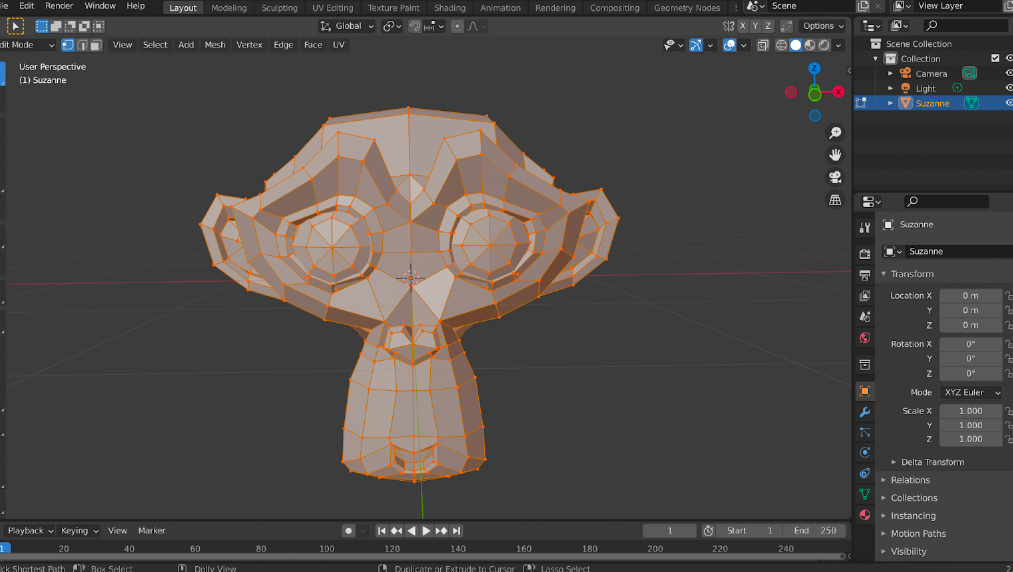Open the Object properties tab

pos(865,391)
